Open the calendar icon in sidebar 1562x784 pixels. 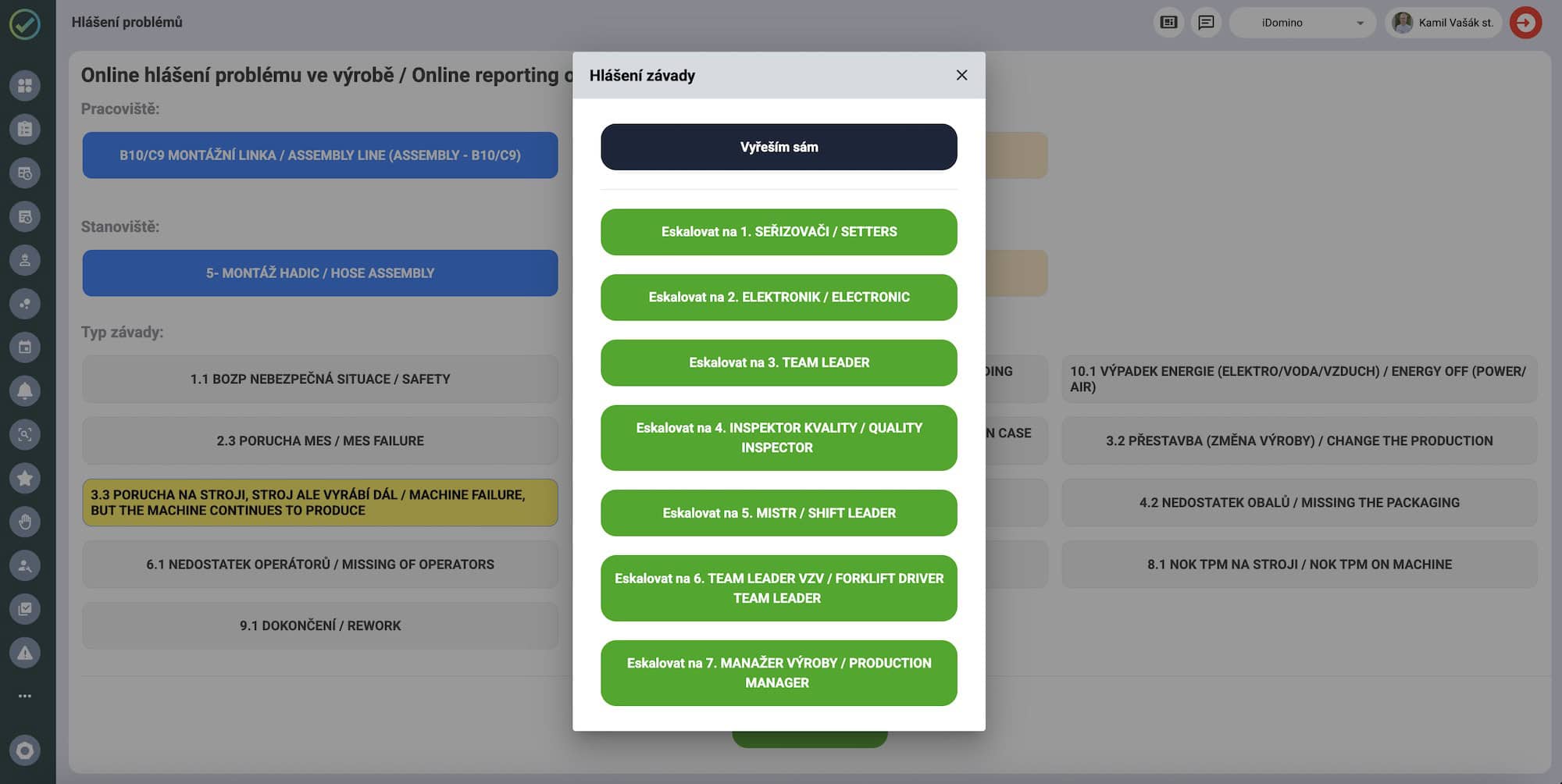25,347
